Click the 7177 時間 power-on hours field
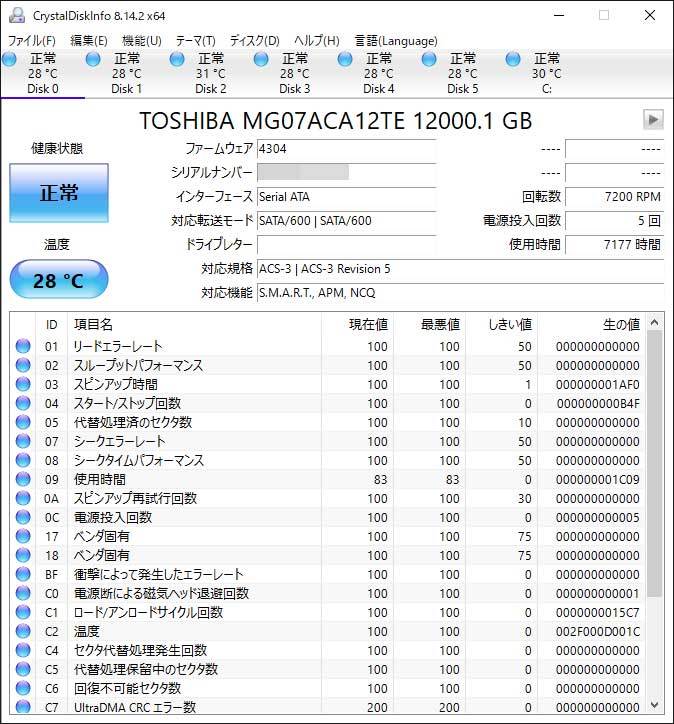This screenshot has width=674, height=724. [614, 245]
